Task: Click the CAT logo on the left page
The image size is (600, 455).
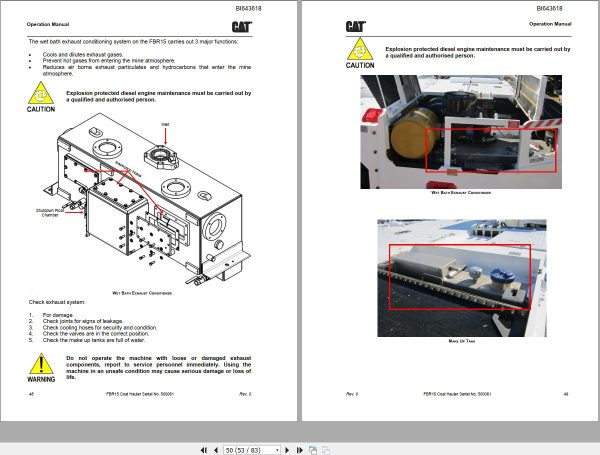Action: (x=242, y=27)
